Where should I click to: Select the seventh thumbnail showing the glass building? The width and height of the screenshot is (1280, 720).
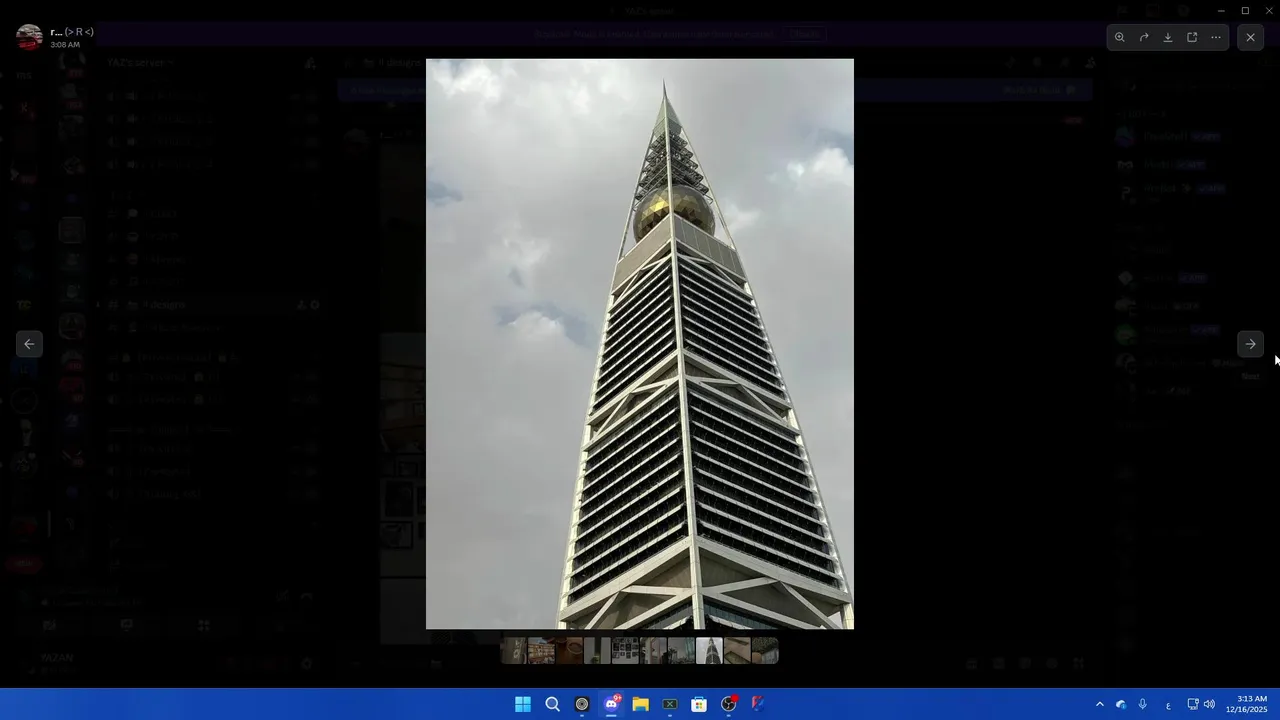click(x=681, y=651)
